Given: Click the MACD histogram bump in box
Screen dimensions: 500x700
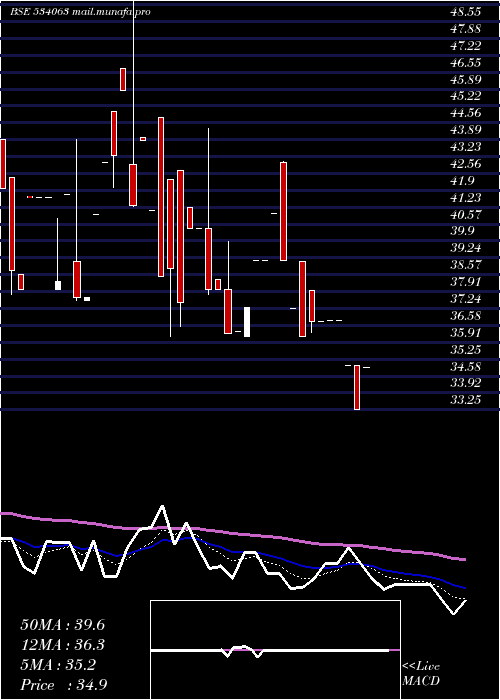Looking at the screenshot, I should pyautogui.click(x=242, y=651).
